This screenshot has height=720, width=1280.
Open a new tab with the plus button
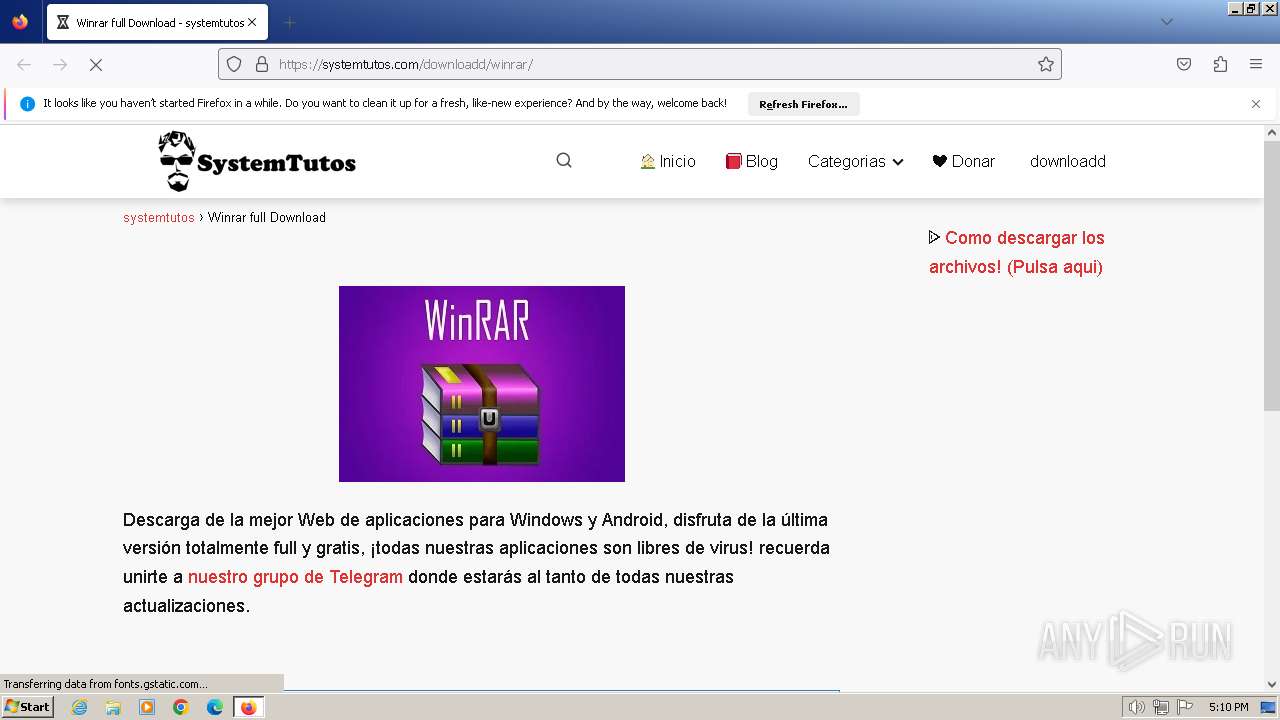289,22
